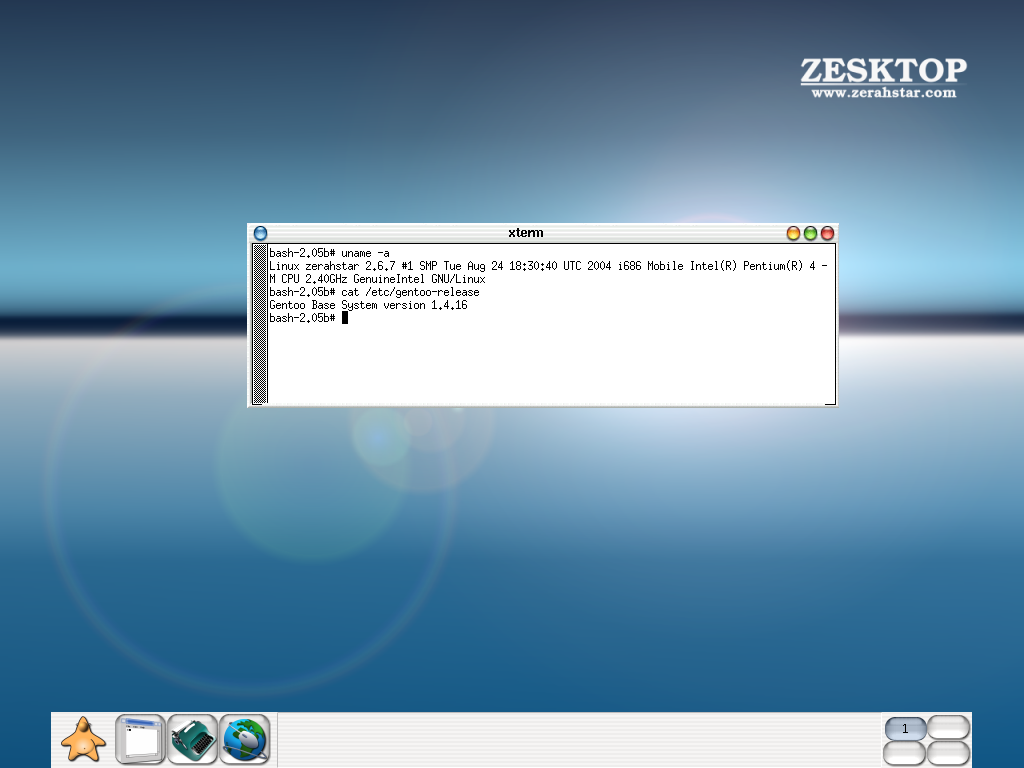The height and width of the screenshot is (768, 1024).
Task: Click the cursor block at the last prompt
Action: [345, 318]
